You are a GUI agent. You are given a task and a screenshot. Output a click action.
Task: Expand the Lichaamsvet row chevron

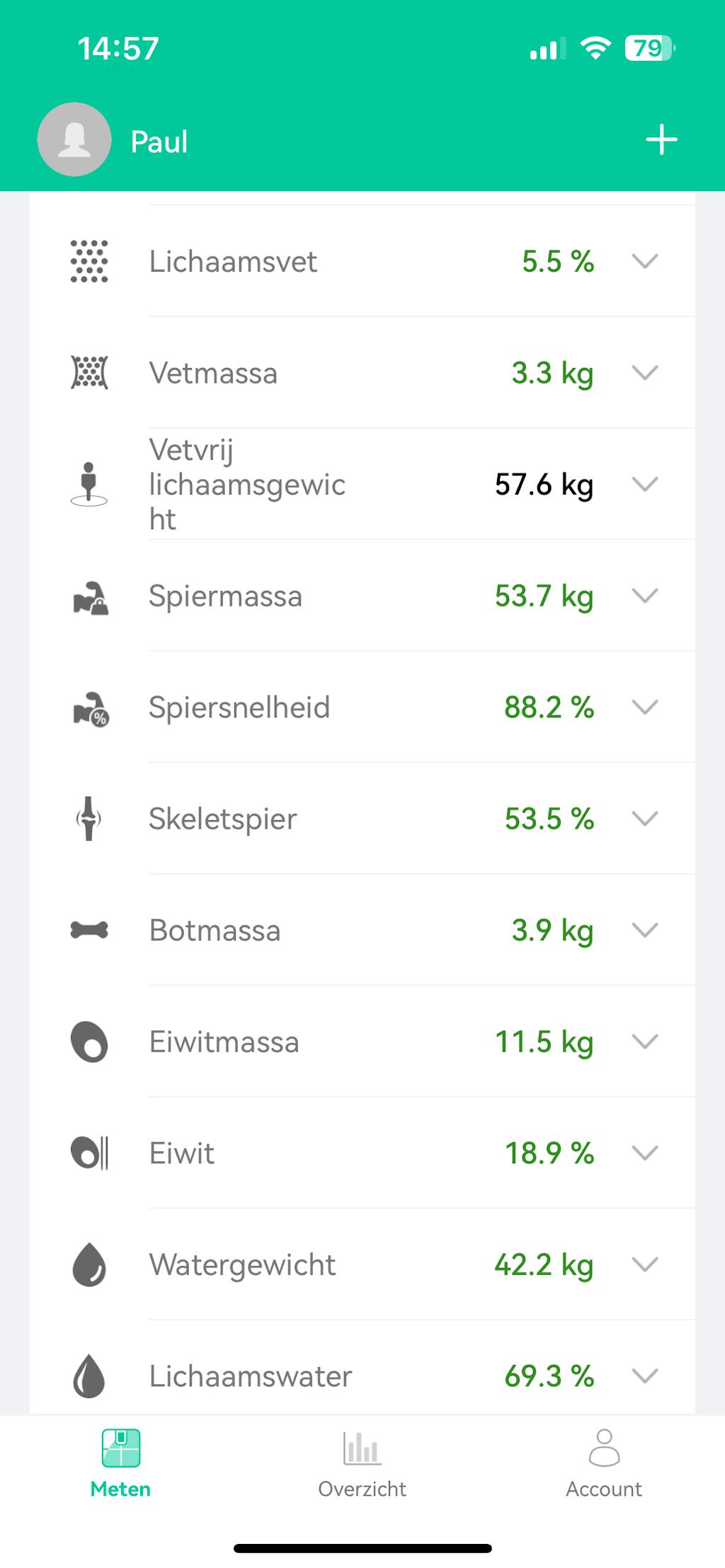coord(644,261)
